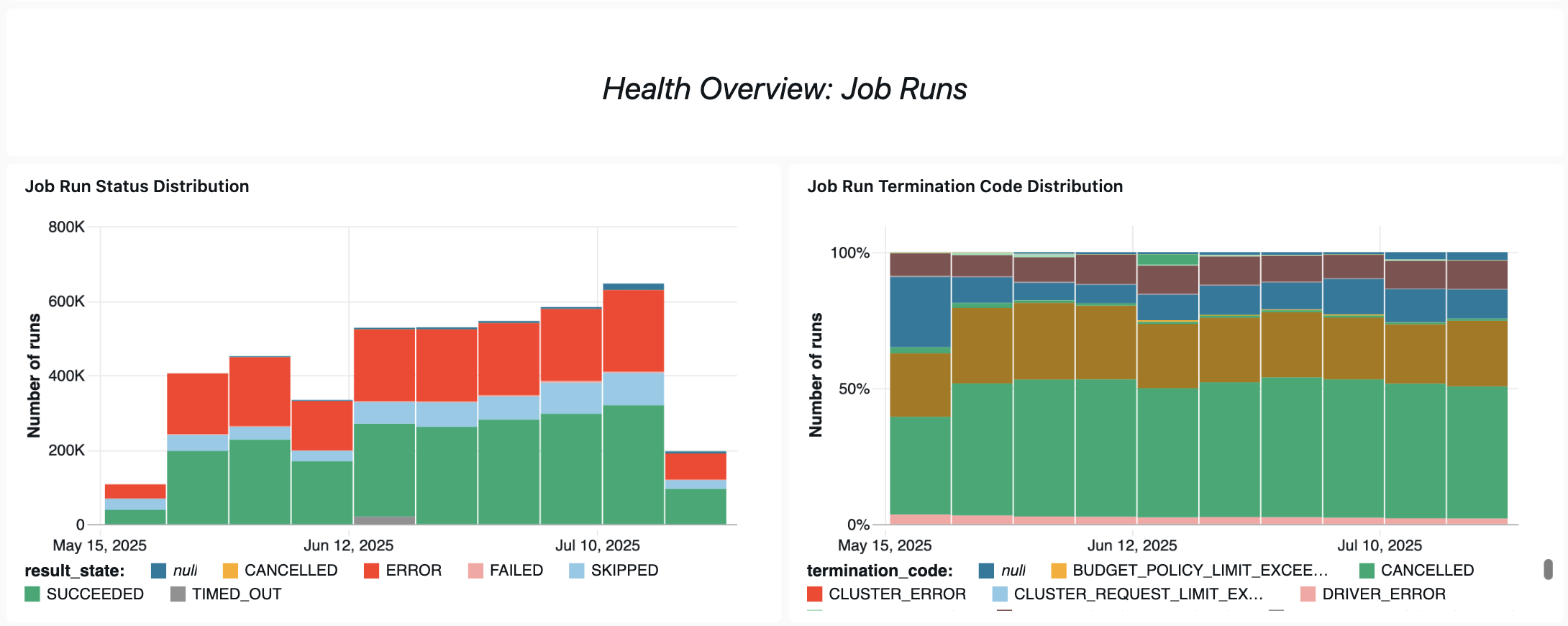Click the Job Run Status Distribution title

pos(137,186)
